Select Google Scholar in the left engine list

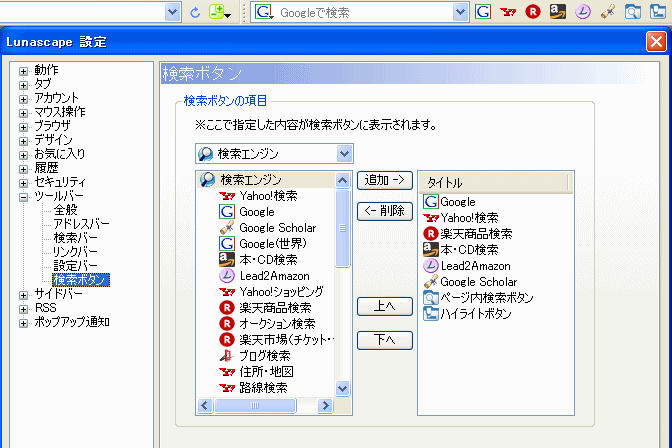point(268,228)
